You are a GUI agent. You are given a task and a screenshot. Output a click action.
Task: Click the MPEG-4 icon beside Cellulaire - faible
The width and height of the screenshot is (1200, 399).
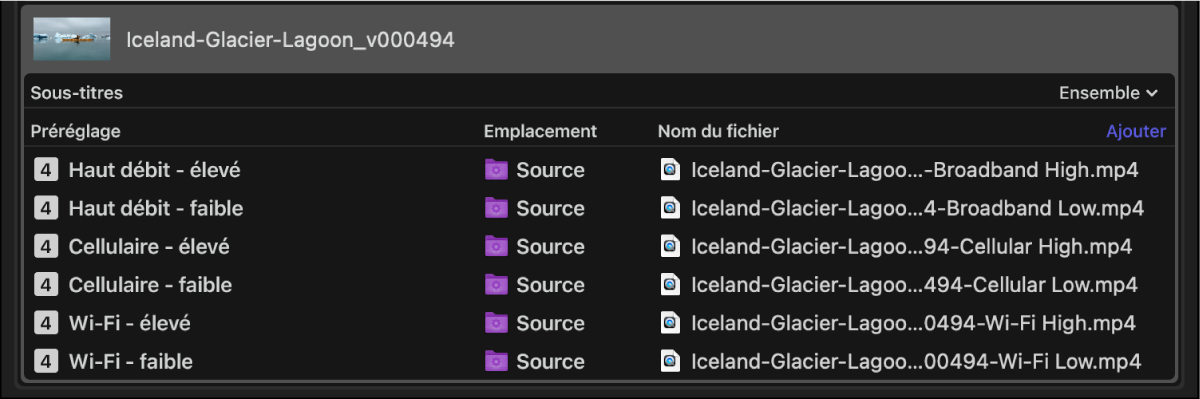pos(45,285)
